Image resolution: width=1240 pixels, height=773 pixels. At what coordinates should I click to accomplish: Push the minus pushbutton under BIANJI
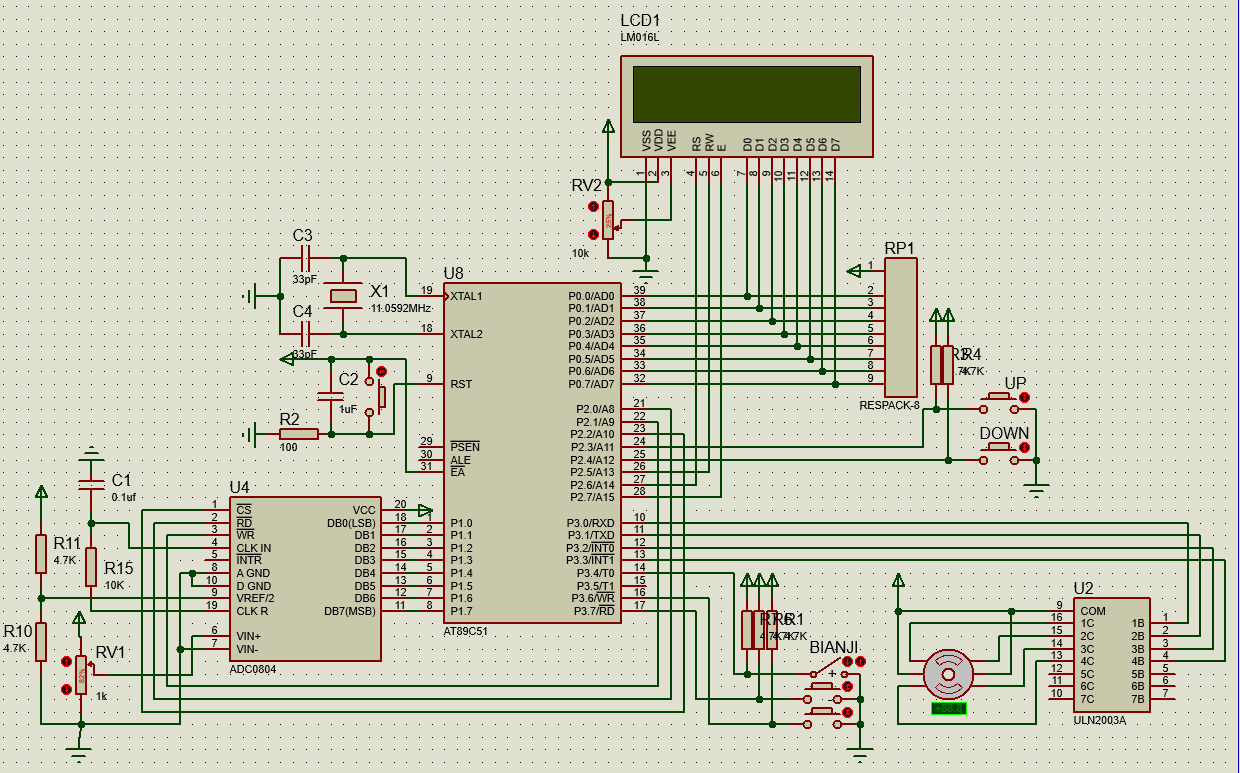pyautogui.click(x=822, y=717)
